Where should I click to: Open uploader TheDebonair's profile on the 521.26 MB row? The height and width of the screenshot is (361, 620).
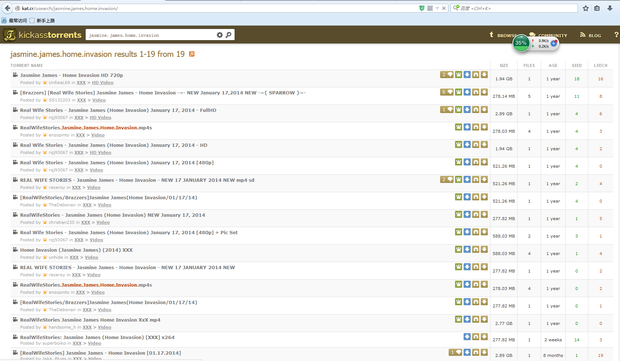tap(64, 205)
